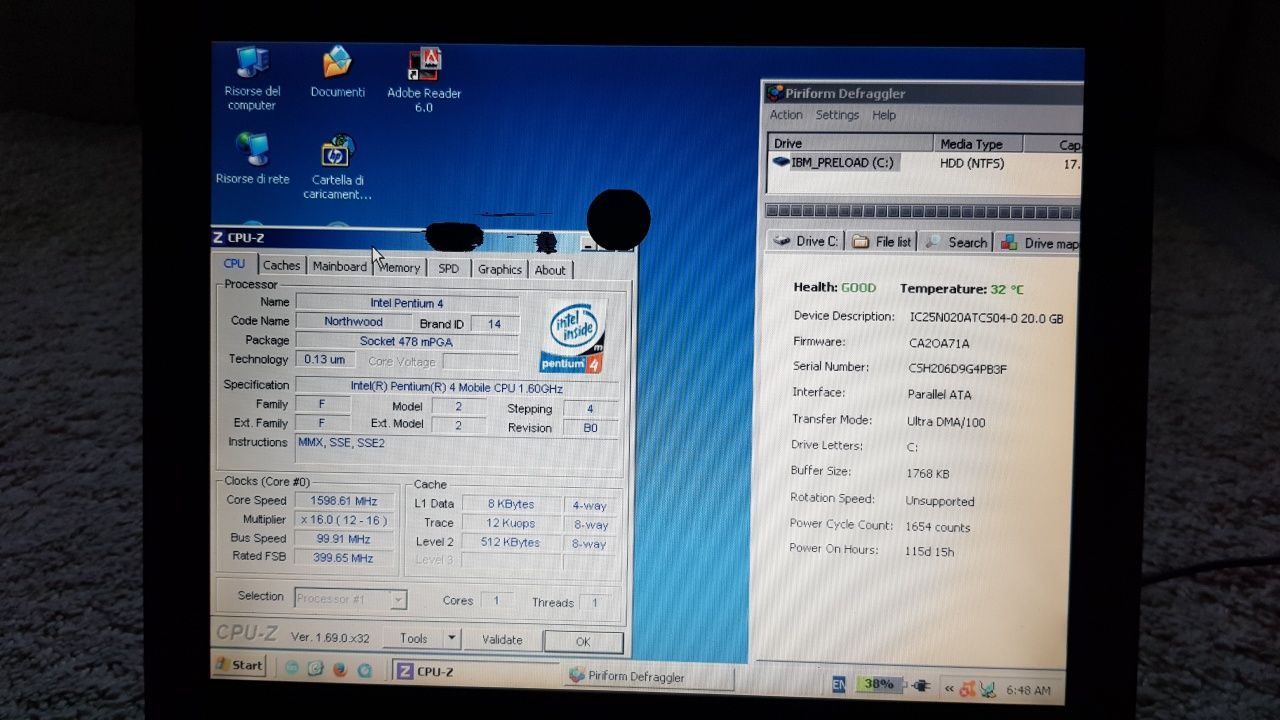
Task: Switch to the Memory tab
Action: (x=399, y=268)
